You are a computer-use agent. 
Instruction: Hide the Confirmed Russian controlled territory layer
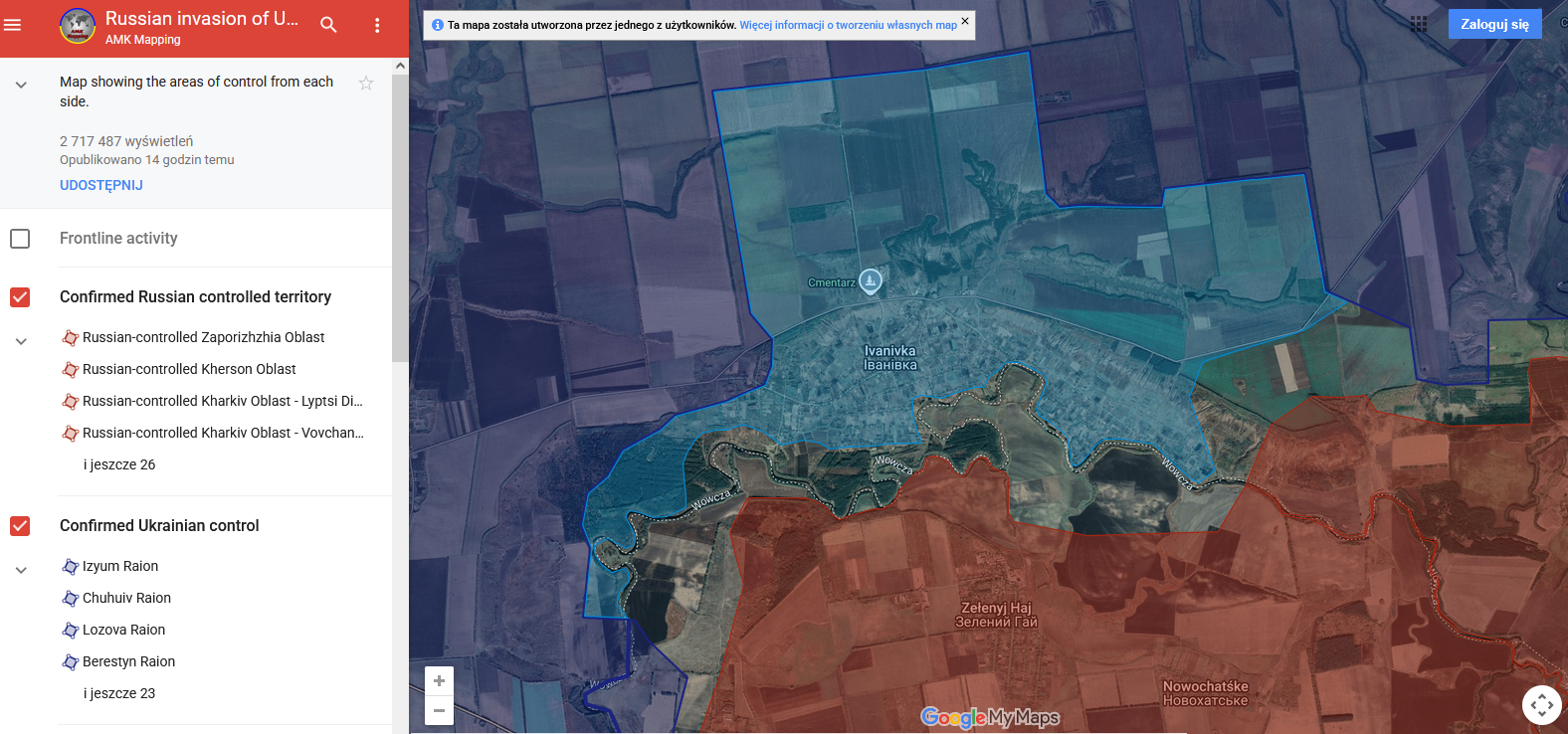[20, 297]
